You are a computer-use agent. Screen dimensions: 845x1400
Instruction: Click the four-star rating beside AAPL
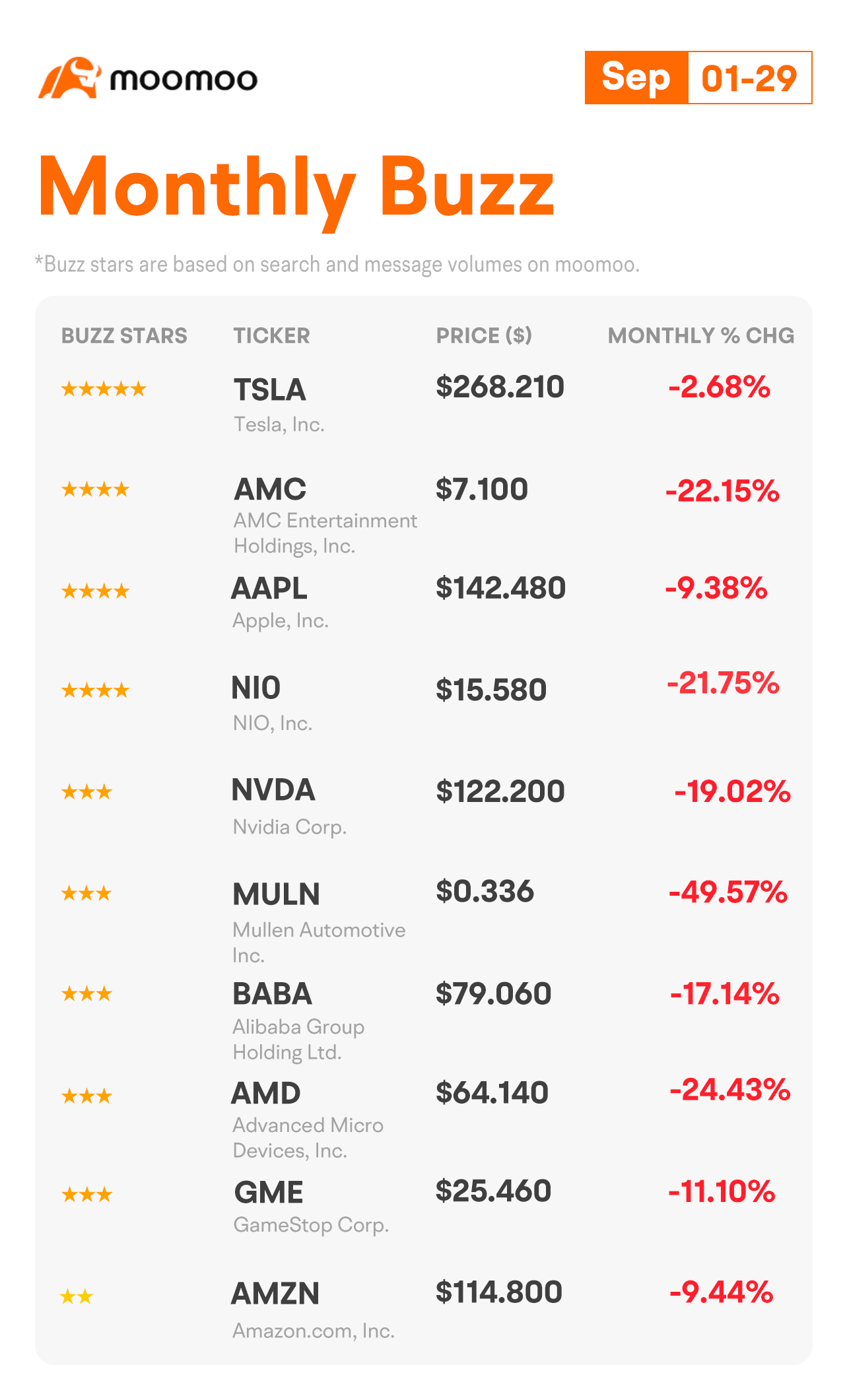[95, 591]
